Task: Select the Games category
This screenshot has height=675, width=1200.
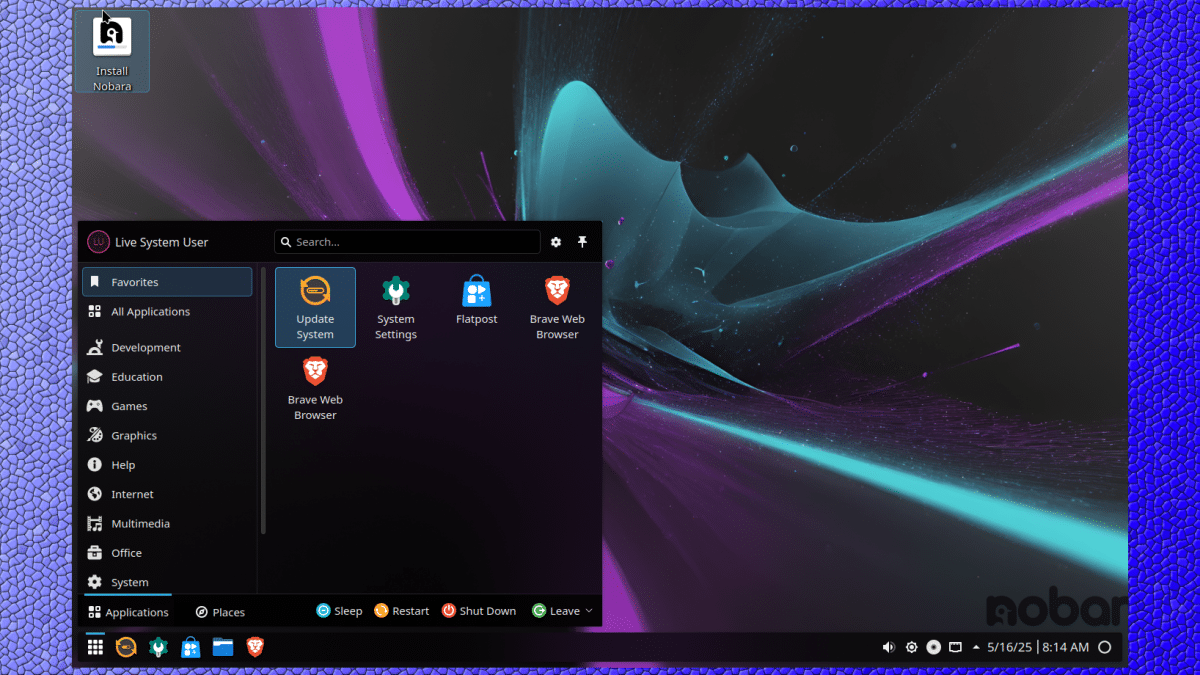Action: click(129, 406)
